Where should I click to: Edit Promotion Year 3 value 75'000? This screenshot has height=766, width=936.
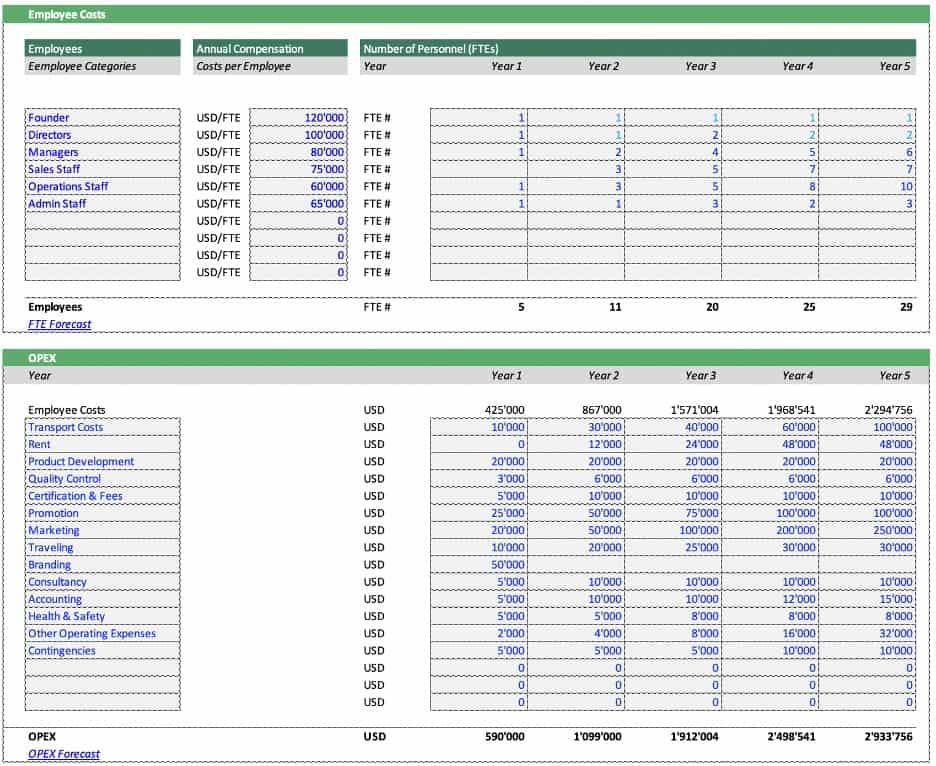673,513
